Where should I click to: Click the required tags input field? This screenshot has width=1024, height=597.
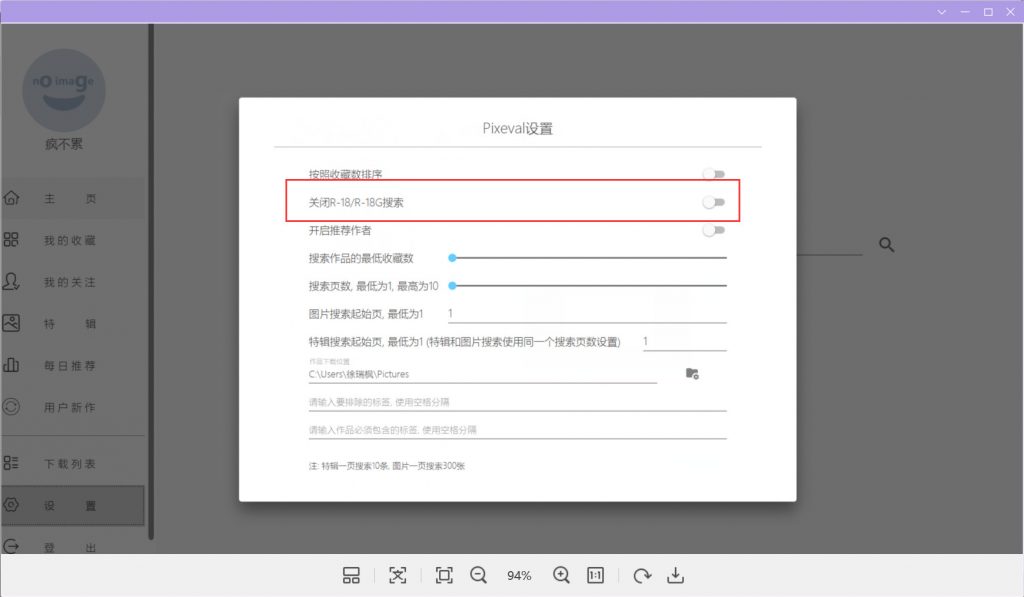(x=517, y=430)
